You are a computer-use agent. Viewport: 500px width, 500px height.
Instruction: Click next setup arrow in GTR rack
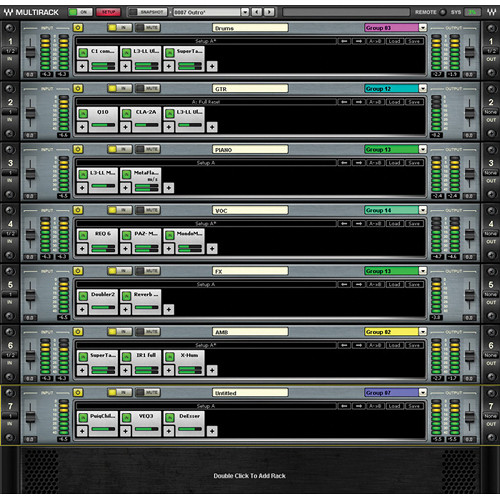click(359, 102)
